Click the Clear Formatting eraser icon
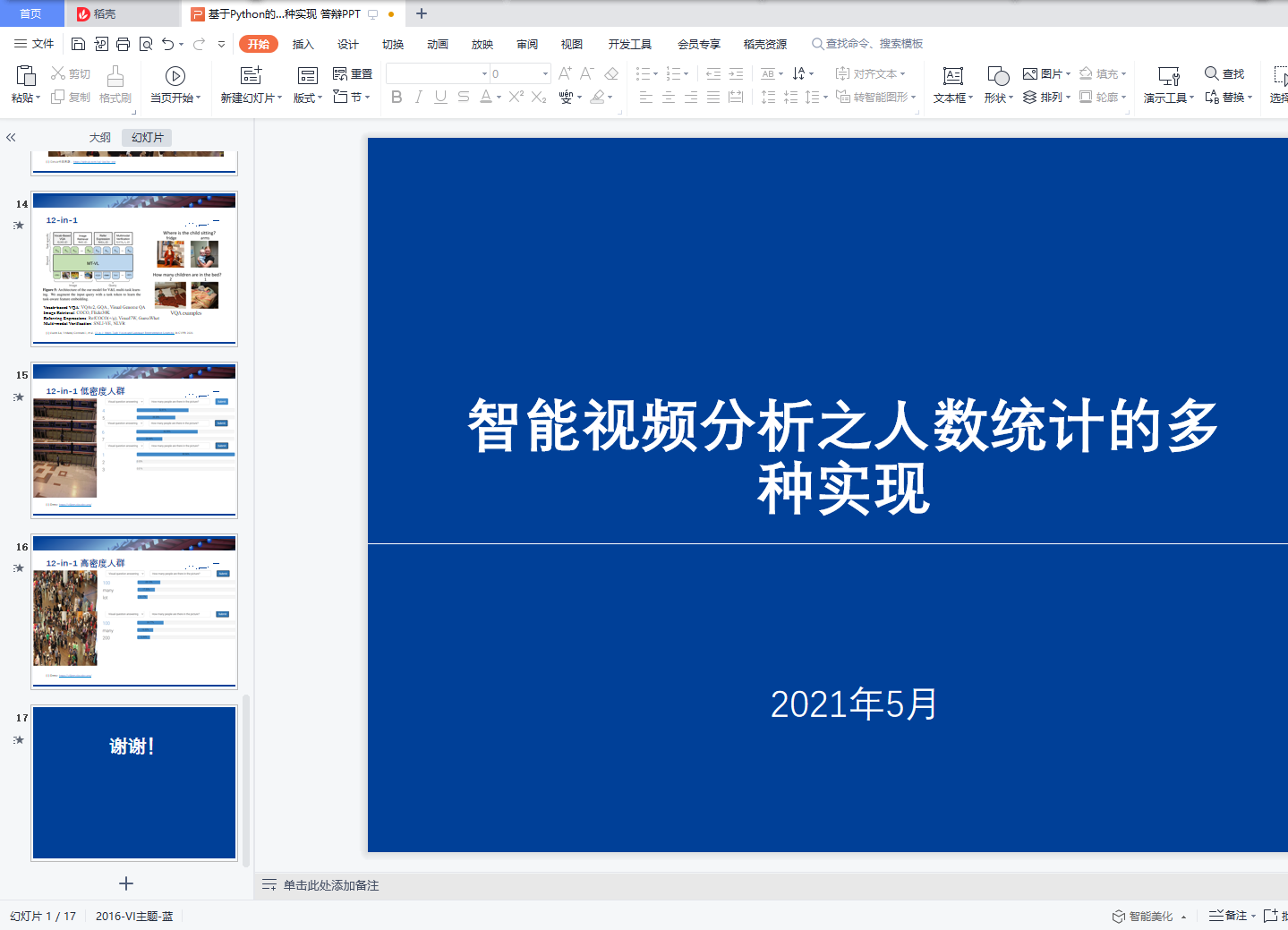The image size is (1288, 930). coord(611,73)
